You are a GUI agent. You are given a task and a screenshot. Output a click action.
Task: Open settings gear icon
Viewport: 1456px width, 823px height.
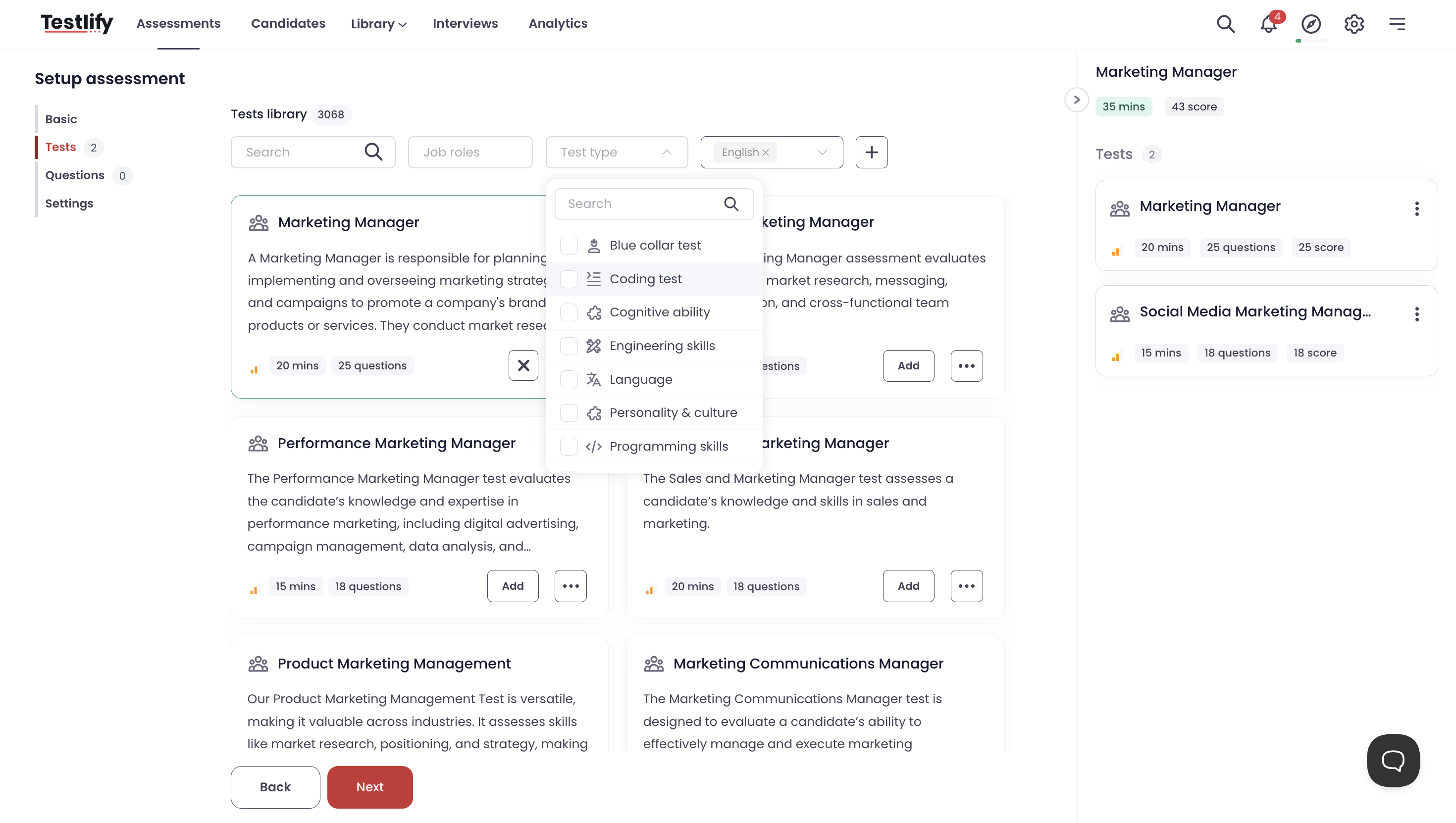1353,24
